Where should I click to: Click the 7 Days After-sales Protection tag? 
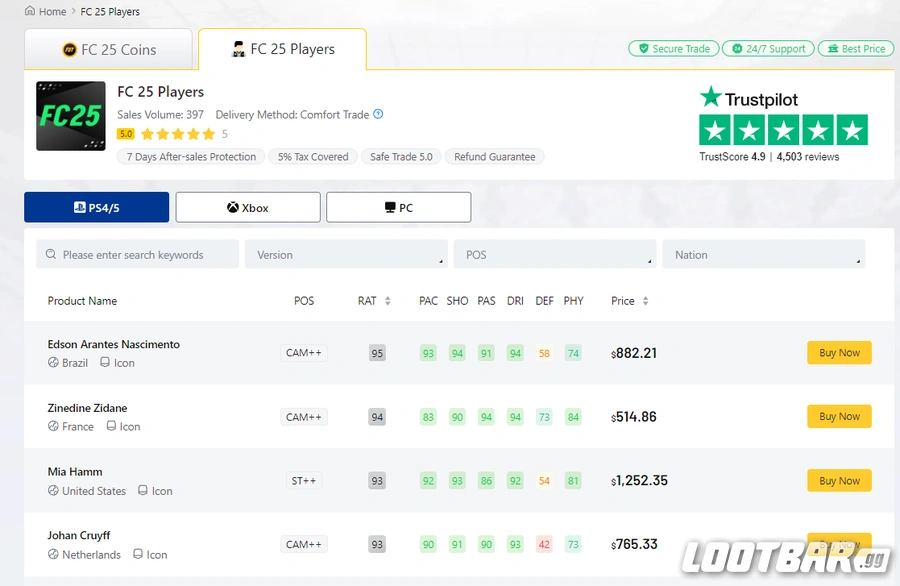tap(191, 157)
